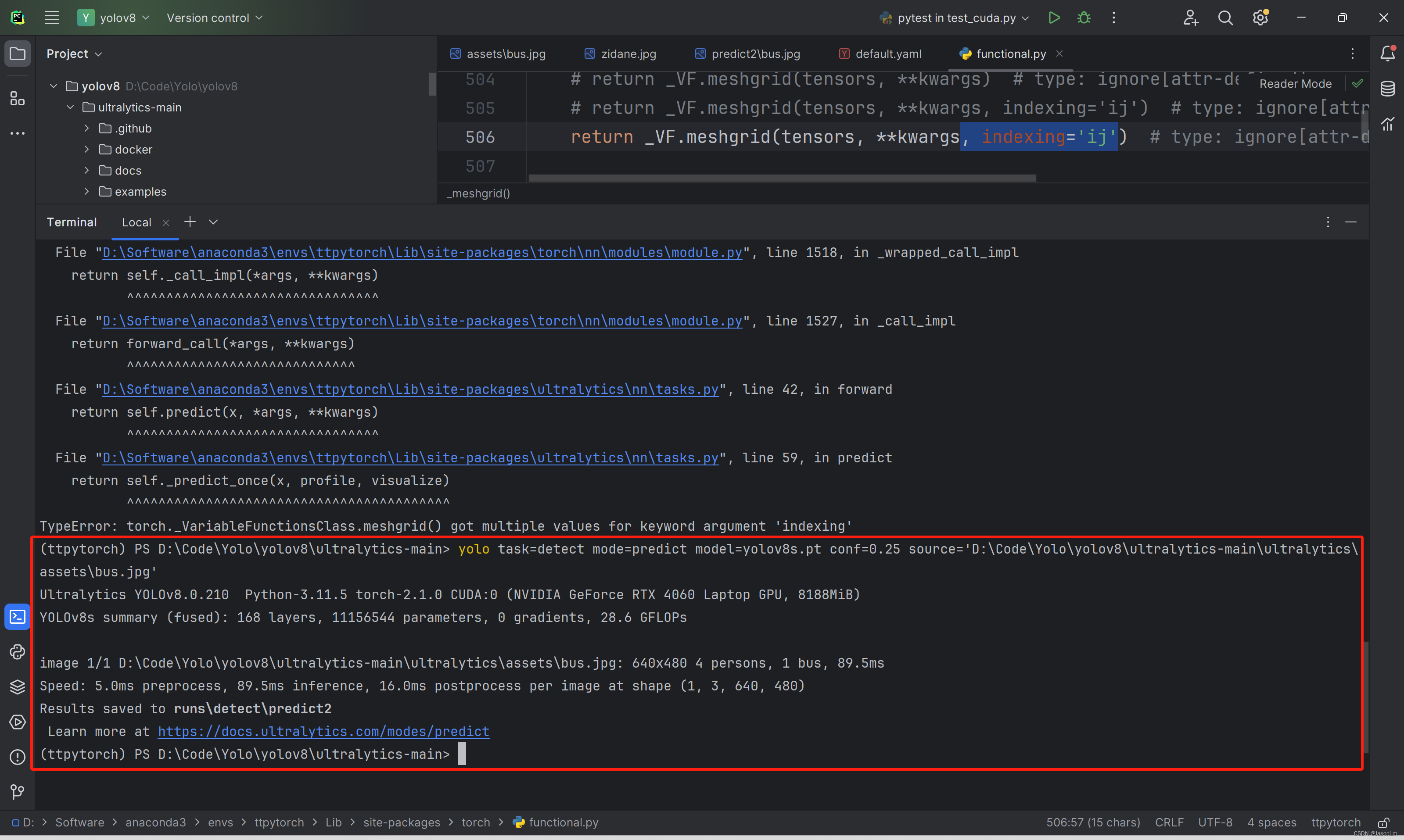Toggle read-only lock in status bar

coord(1384,822)
